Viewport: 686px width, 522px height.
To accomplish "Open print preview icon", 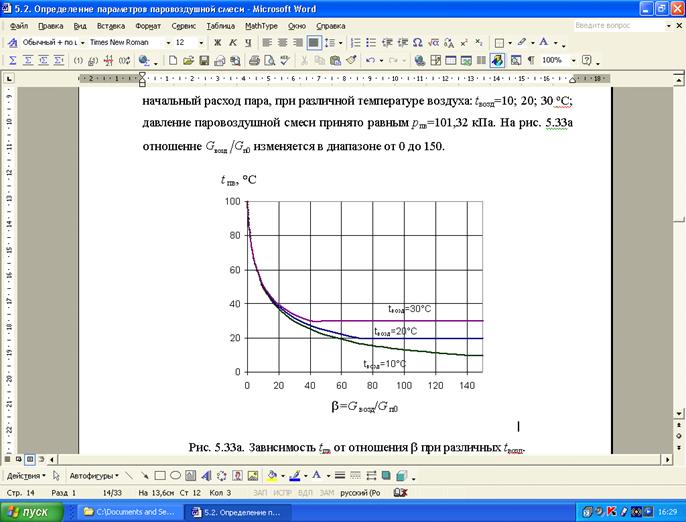I will (270, 60).
